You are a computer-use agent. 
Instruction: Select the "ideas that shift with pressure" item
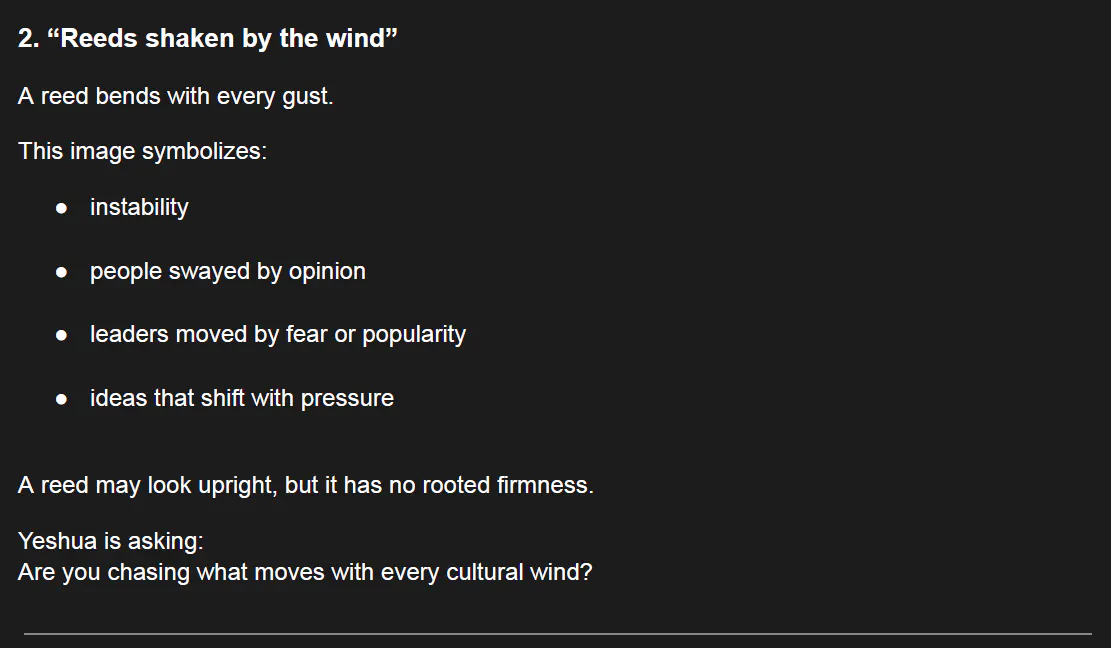point(242,398)
